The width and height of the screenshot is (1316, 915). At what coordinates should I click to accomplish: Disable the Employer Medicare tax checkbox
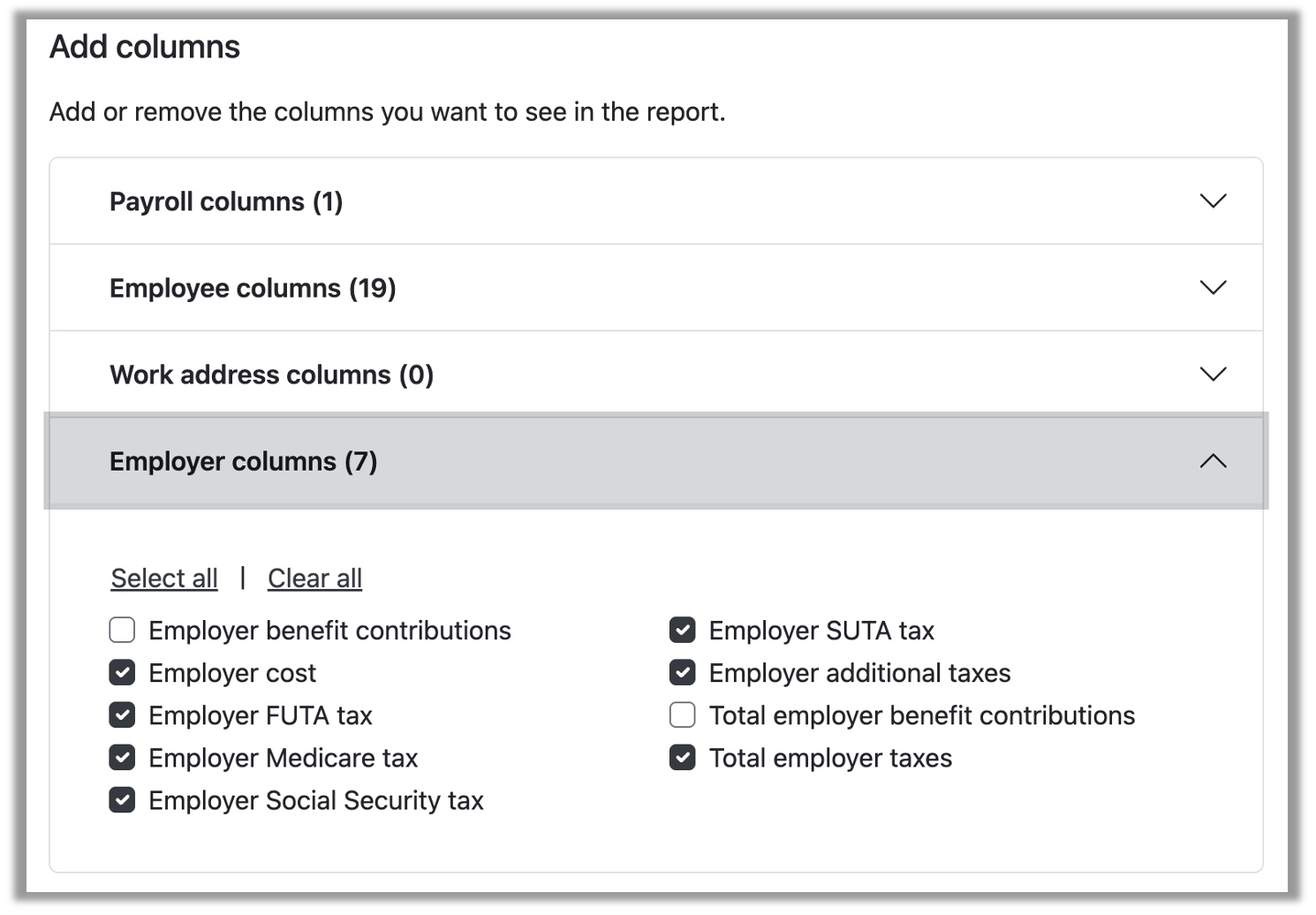pyautogui.click(x=122, y=758)
